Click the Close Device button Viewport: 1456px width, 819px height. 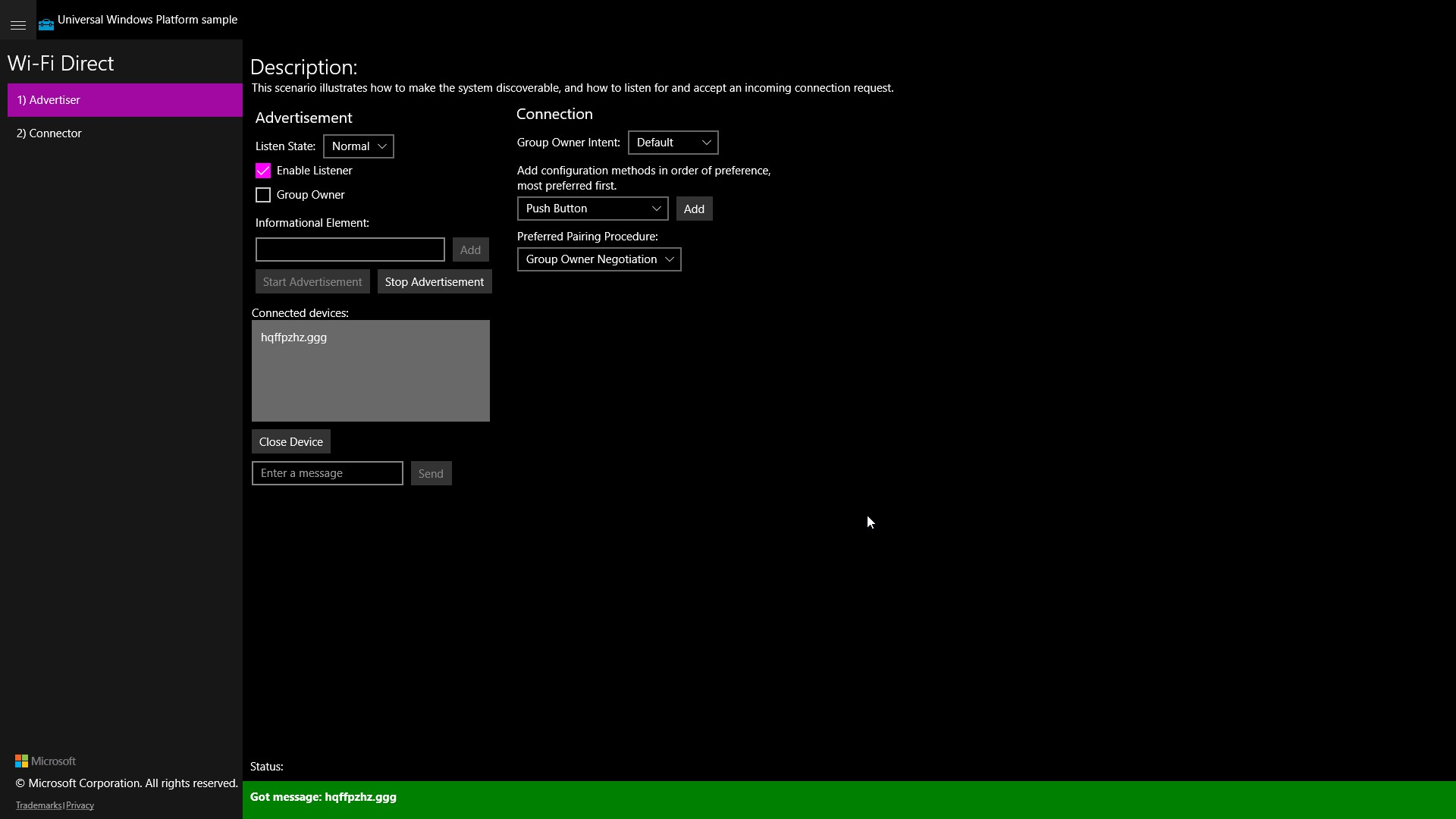coord(291,441)
